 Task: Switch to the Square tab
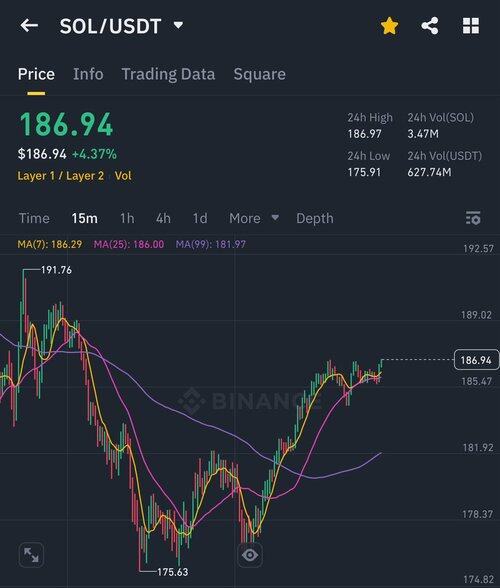point(260,74)
